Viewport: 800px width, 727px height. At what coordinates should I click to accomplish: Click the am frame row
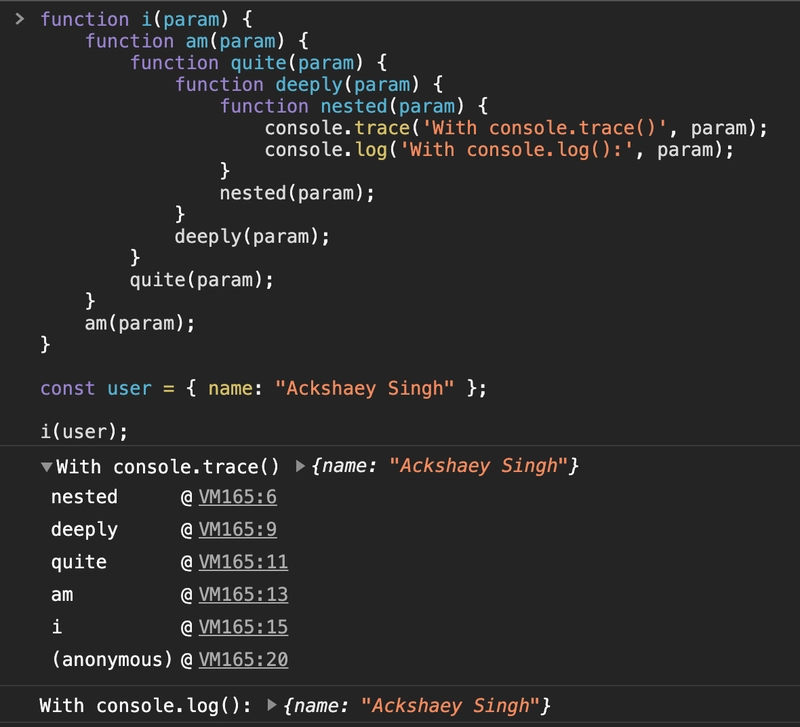62,594
